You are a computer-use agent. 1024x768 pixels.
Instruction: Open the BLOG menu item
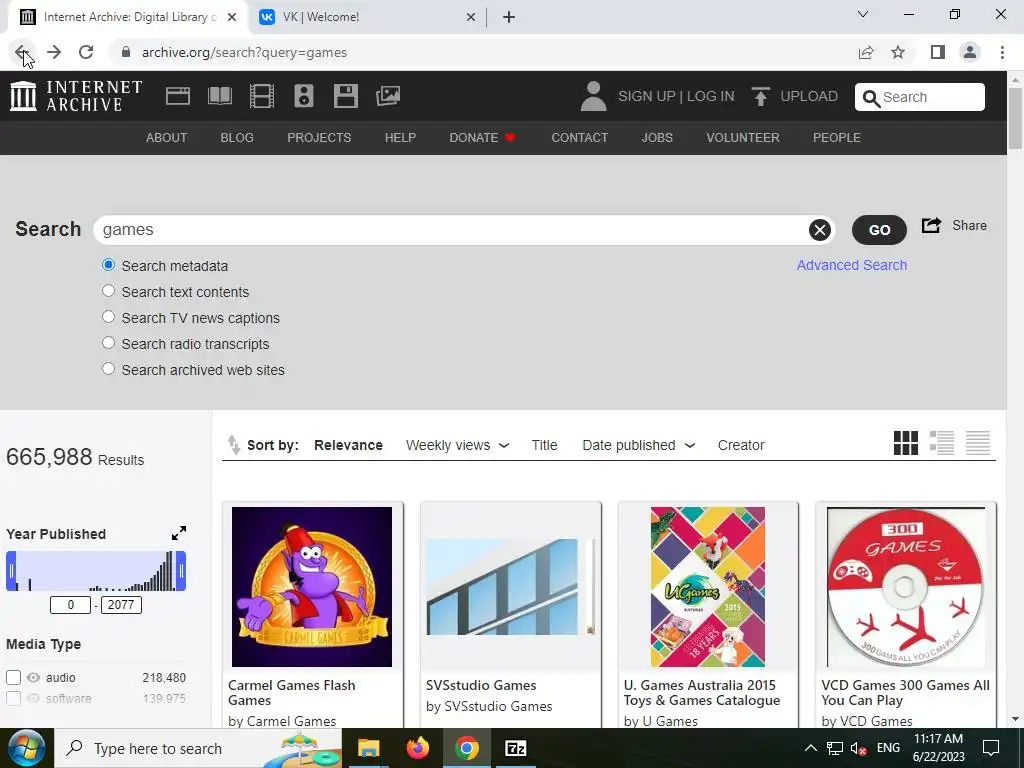pyautogui.click(x=237, y=138)
